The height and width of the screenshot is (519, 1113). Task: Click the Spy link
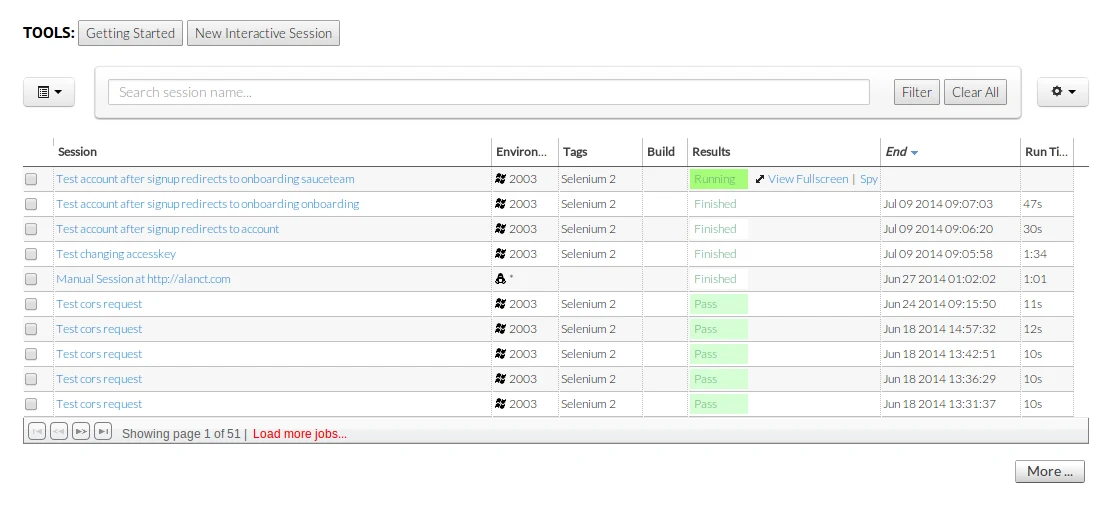869,179
